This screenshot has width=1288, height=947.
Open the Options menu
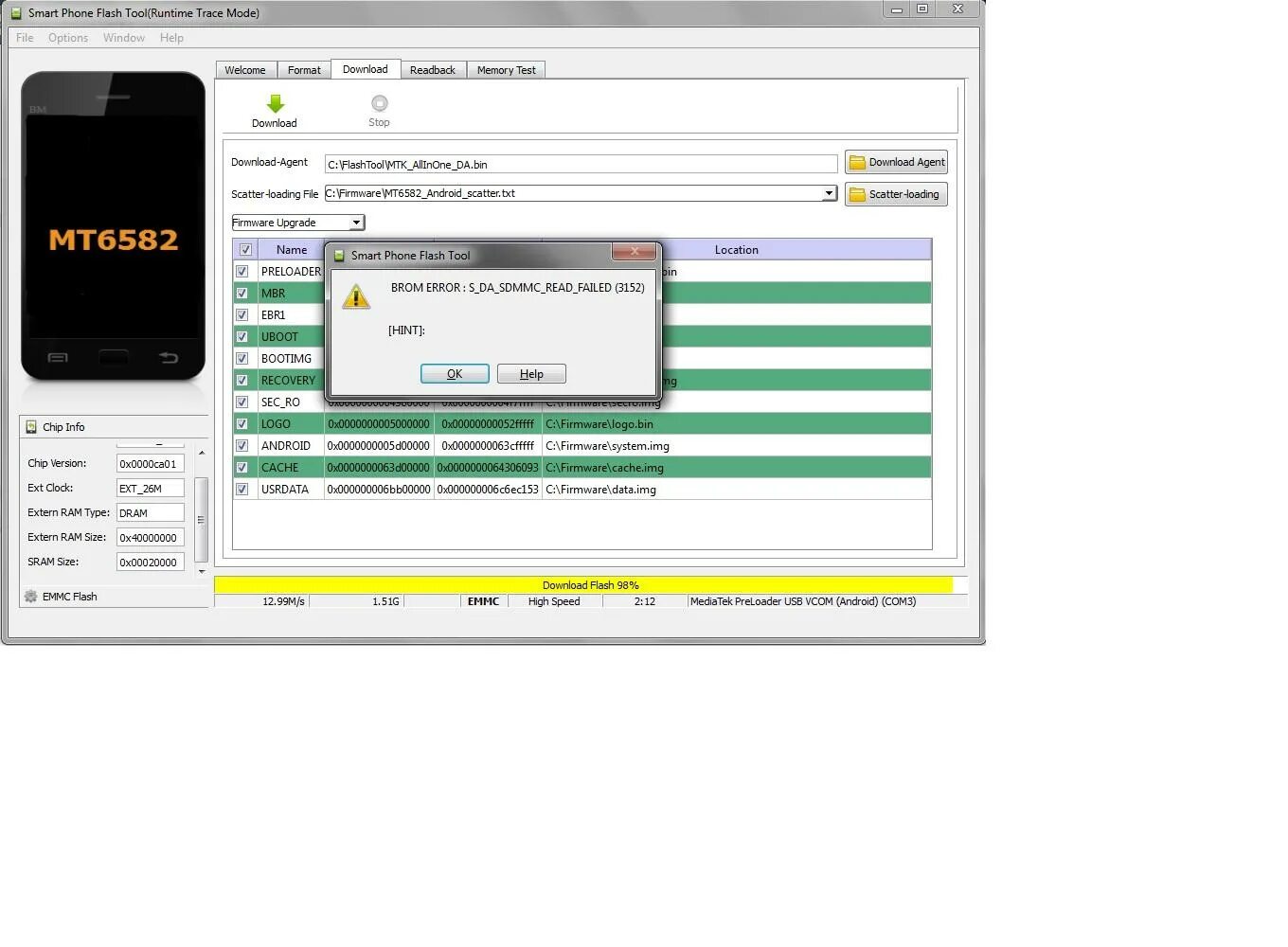tap(68, 38)
